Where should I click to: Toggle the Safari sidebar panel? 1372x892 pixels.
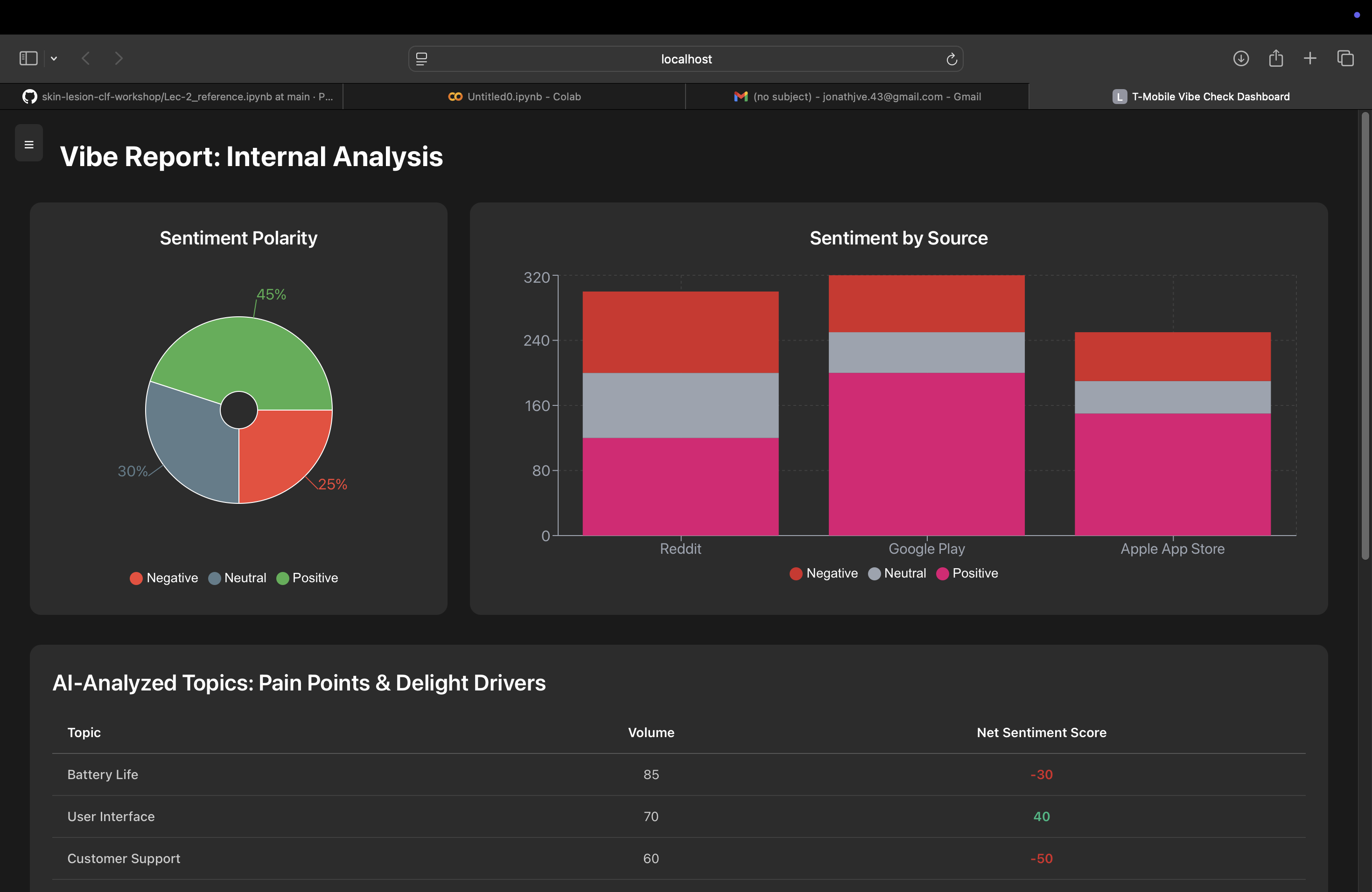[28, 58]
